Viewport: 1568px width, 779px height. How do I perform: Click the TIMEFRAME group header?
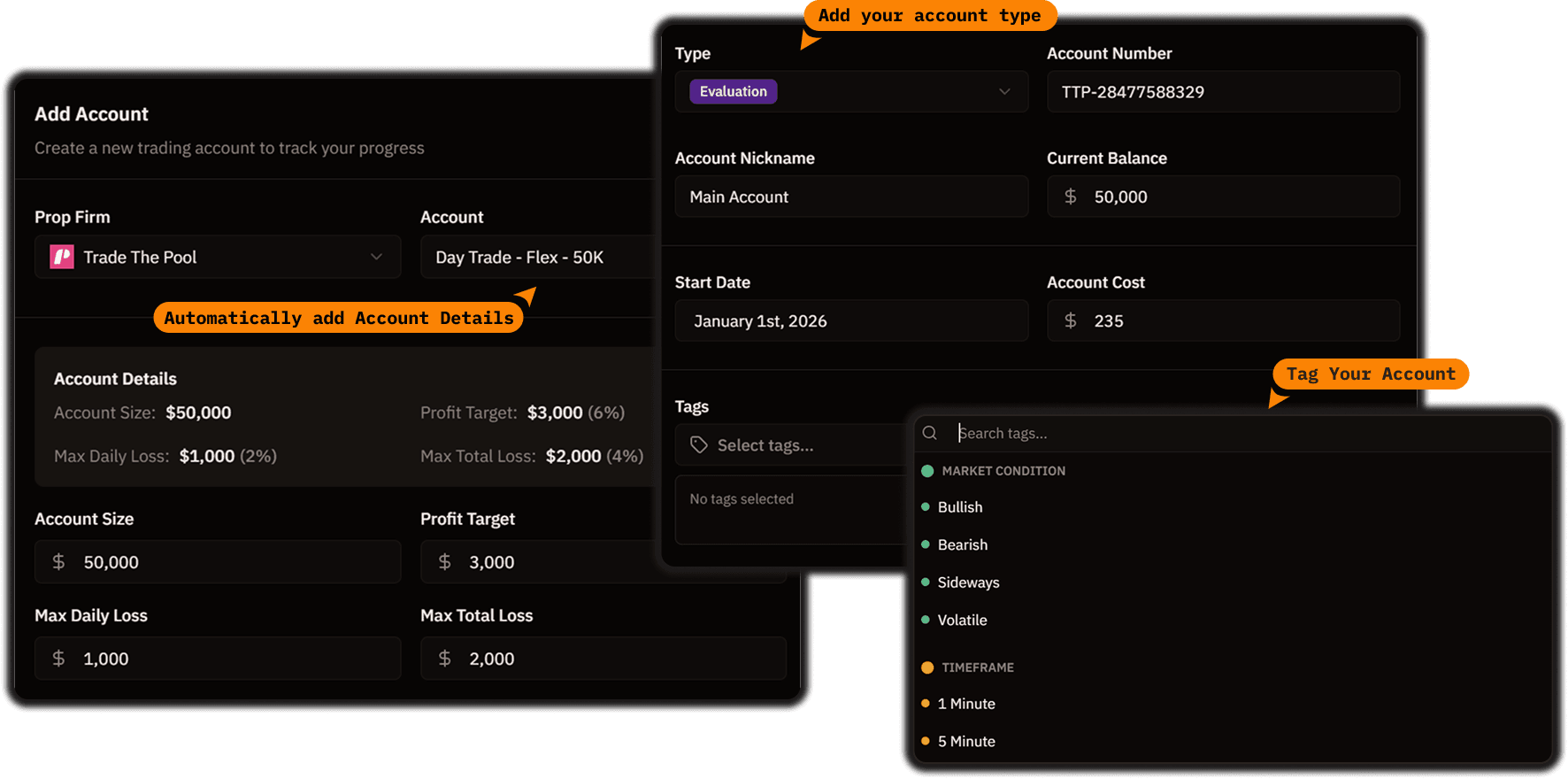[978, 667]
